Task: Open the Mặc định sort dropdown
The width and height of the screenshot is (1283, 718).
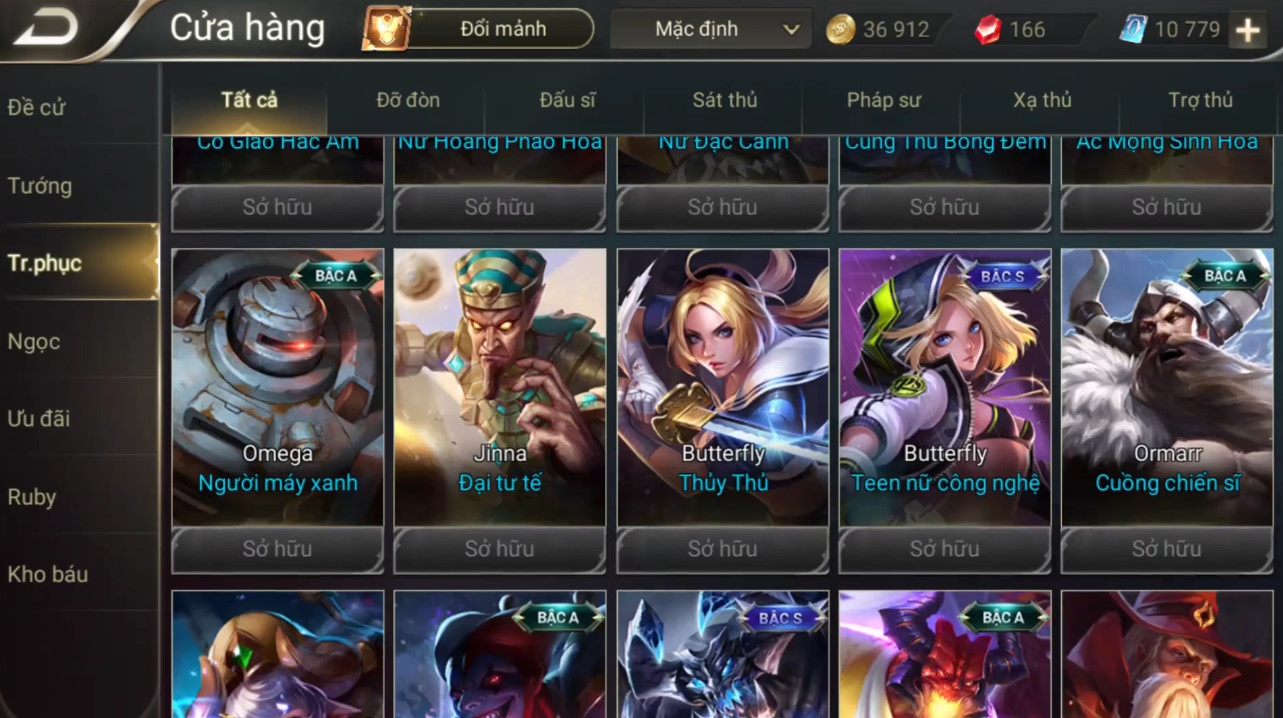Action: click(710, 30)
